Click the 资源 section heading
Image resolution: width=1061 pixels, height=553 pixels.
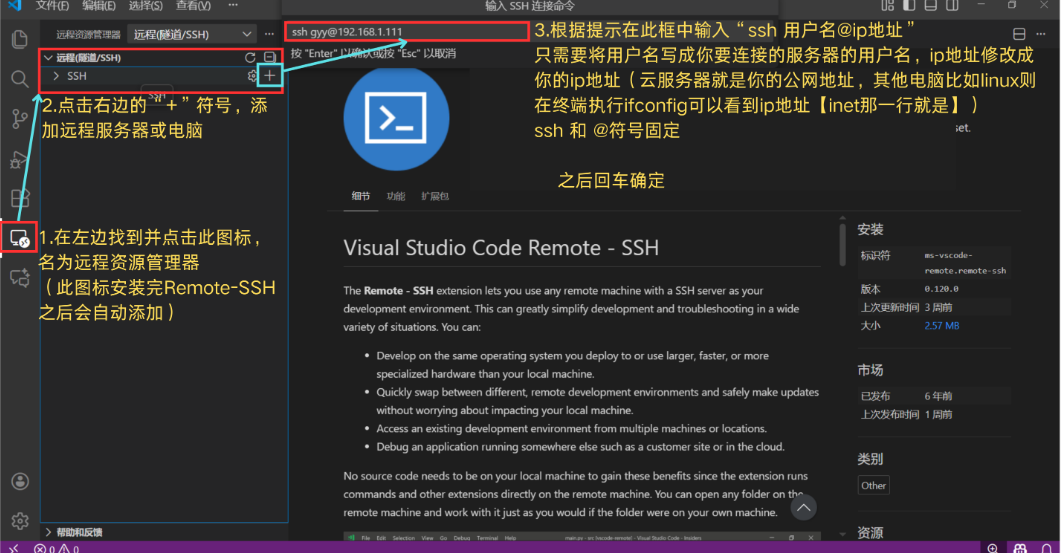click(870, 533)
